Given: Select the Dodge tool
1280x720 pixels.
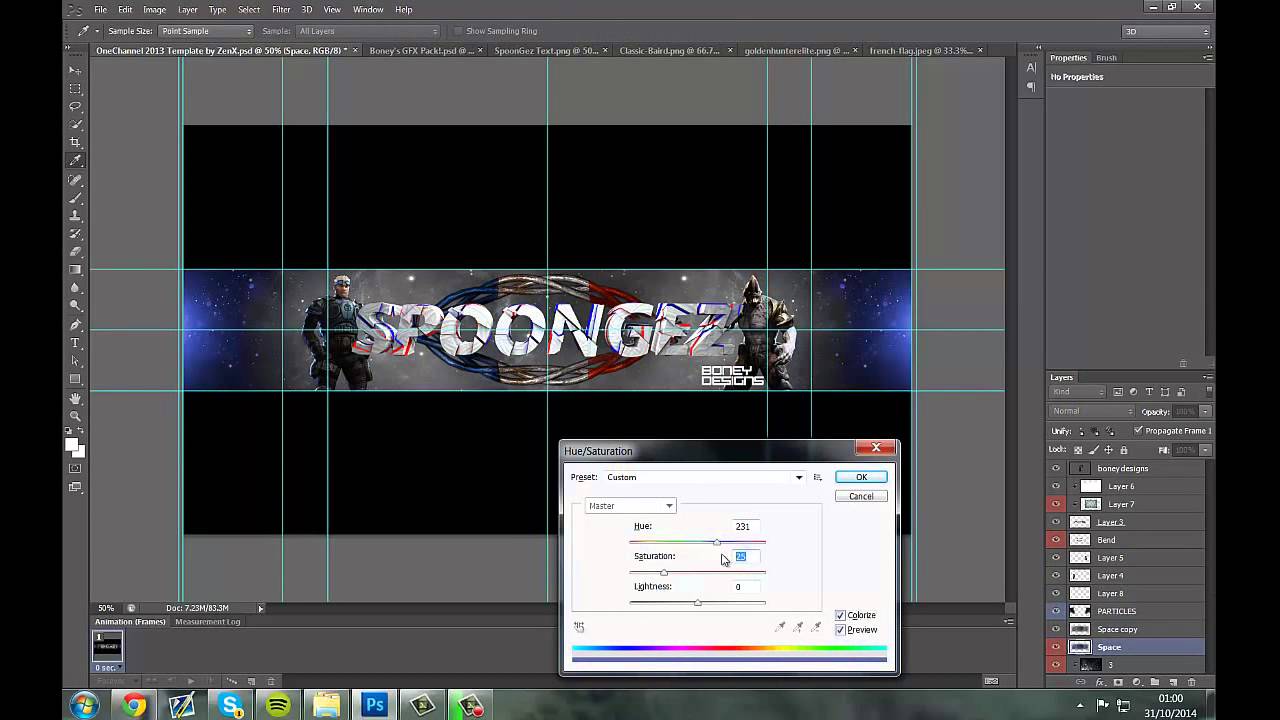Looking at the screenshot, I should click(75, 306).
